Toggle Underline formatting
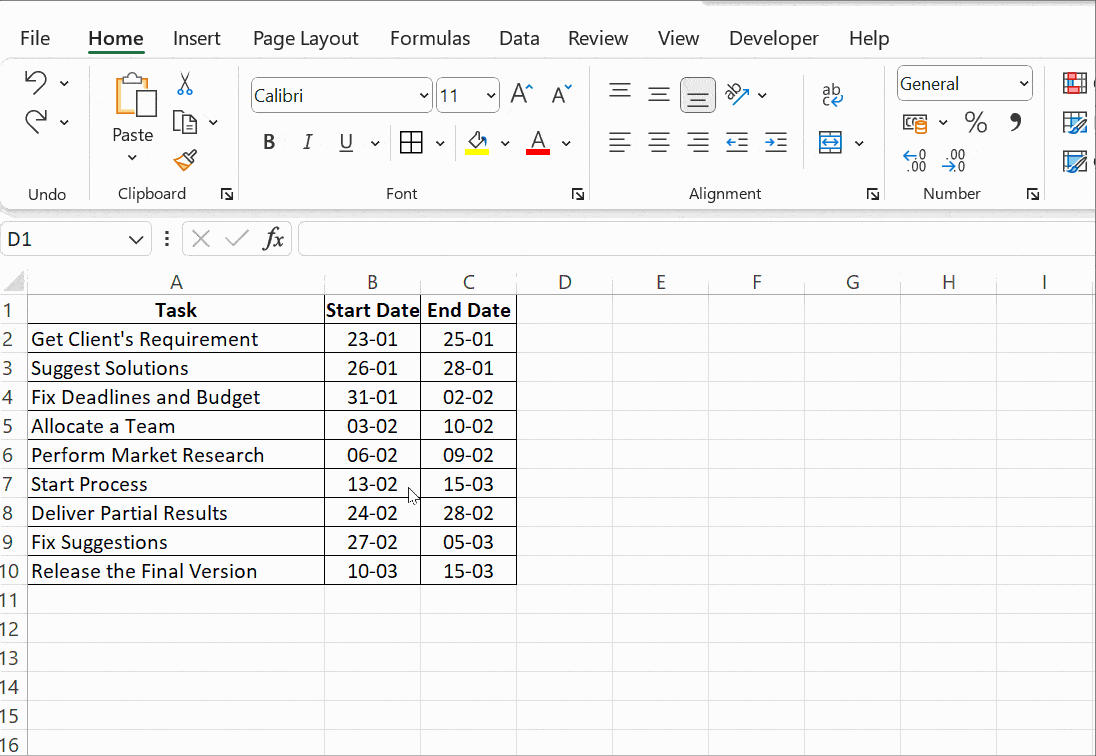 [x=344, y=142]
